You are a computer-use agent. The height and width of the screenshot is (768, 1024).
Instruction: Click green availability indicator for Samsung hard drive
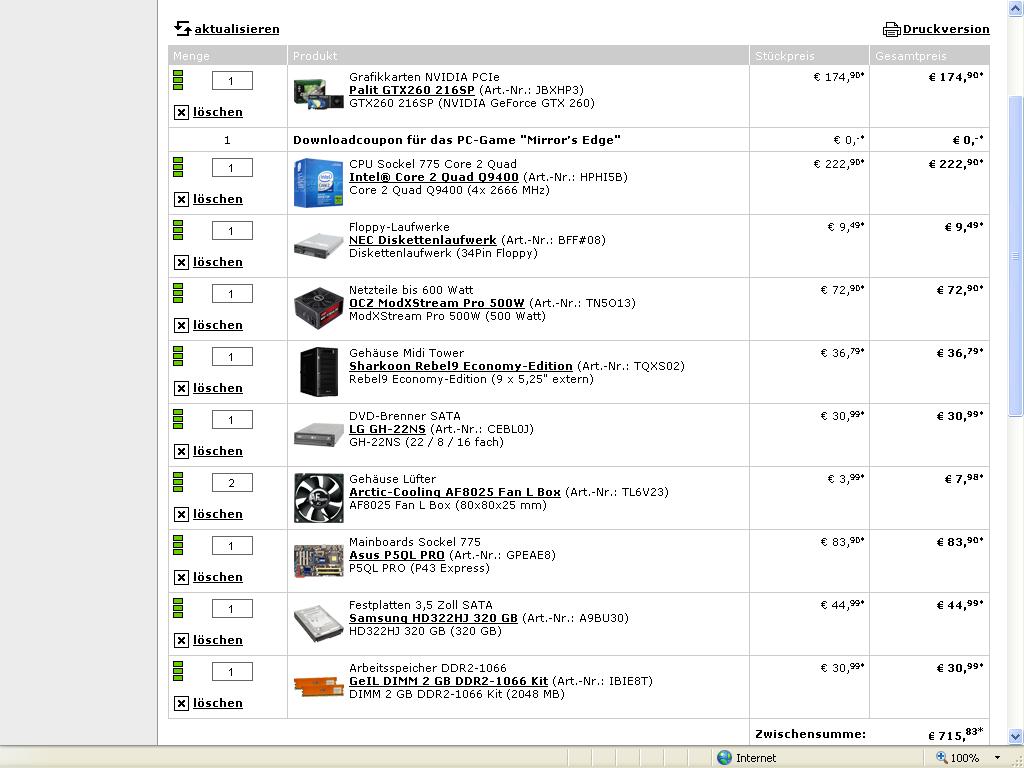coord(178,608)
